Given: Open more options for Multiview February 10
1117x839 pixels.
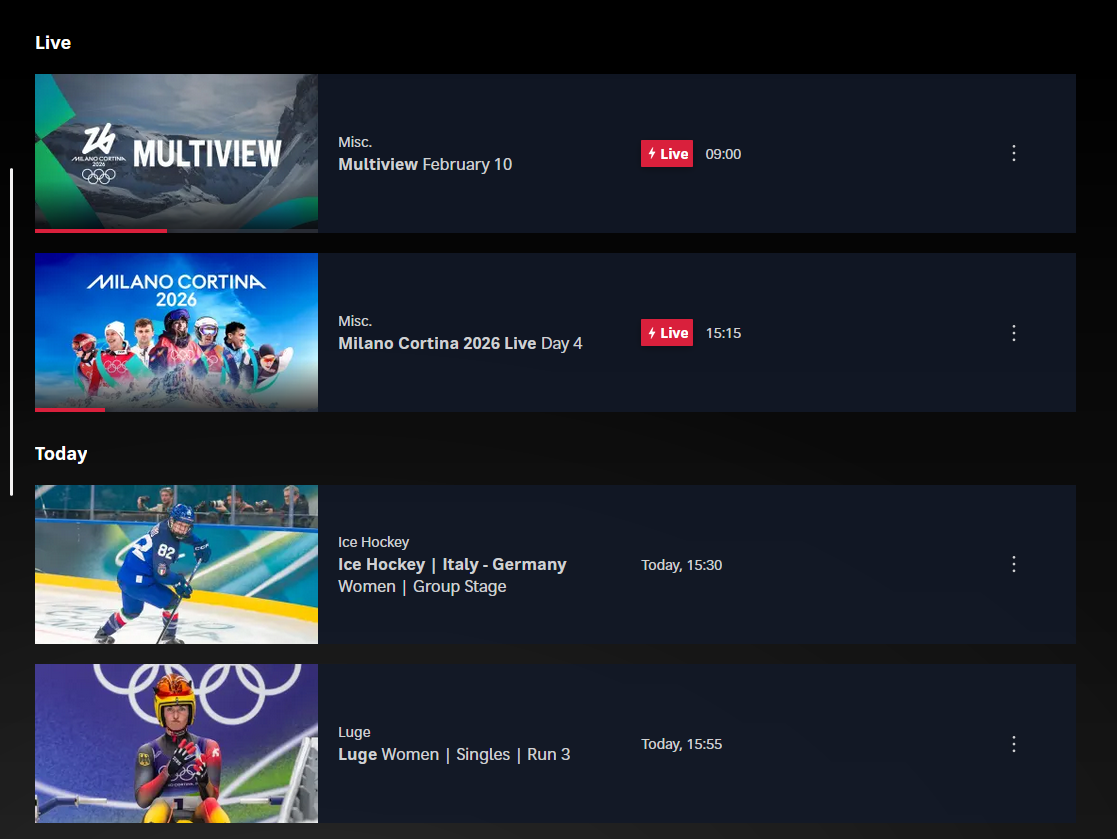Looking at the screenshot, I should [1014, 153].
